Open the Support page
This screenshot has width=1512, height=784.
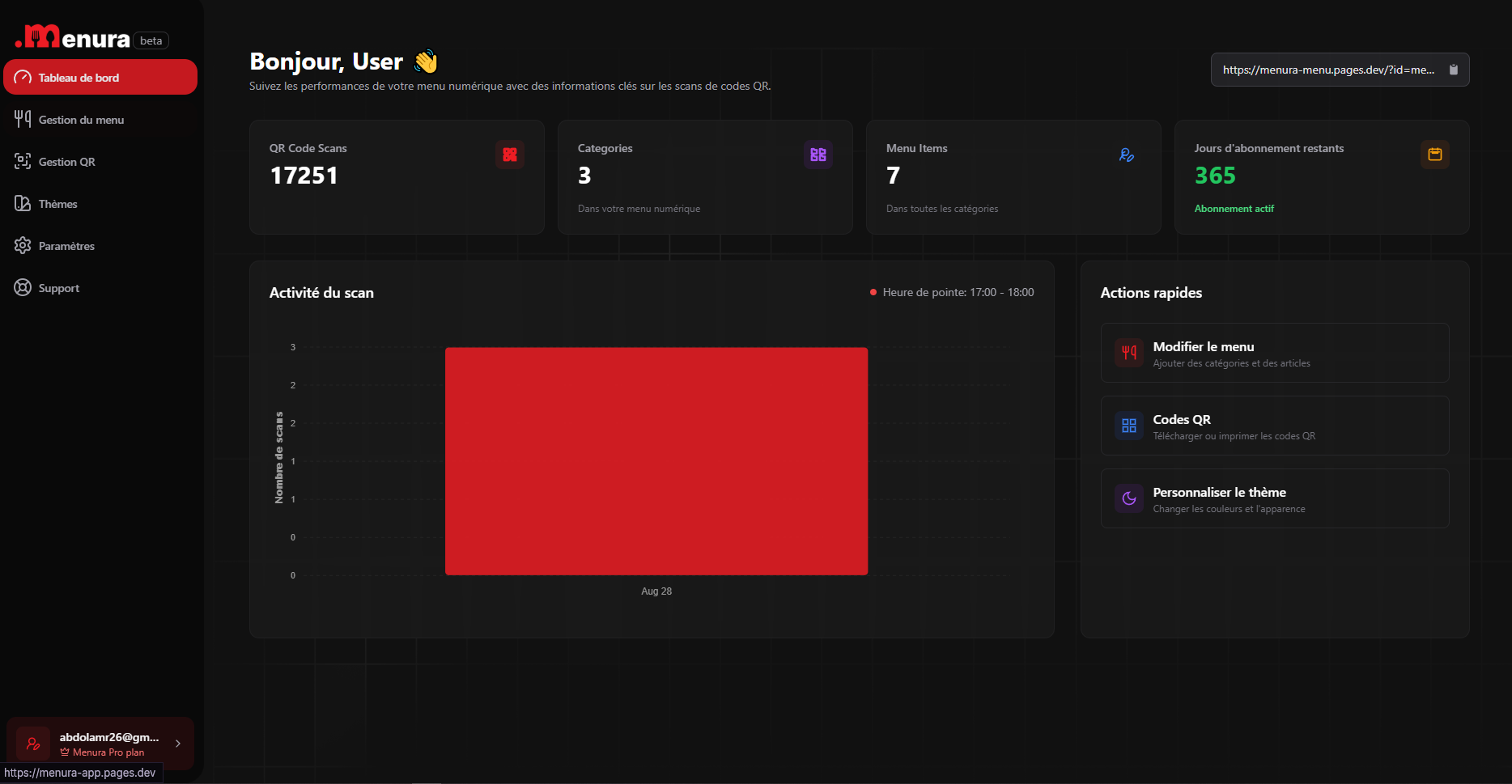tap(58, 288)
